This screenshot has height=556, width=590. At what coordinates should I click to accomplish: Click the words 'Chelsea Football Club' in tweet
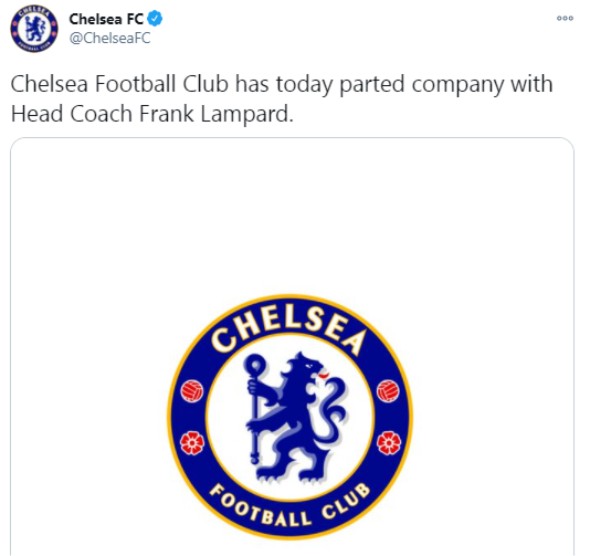(x=120, y=84)
